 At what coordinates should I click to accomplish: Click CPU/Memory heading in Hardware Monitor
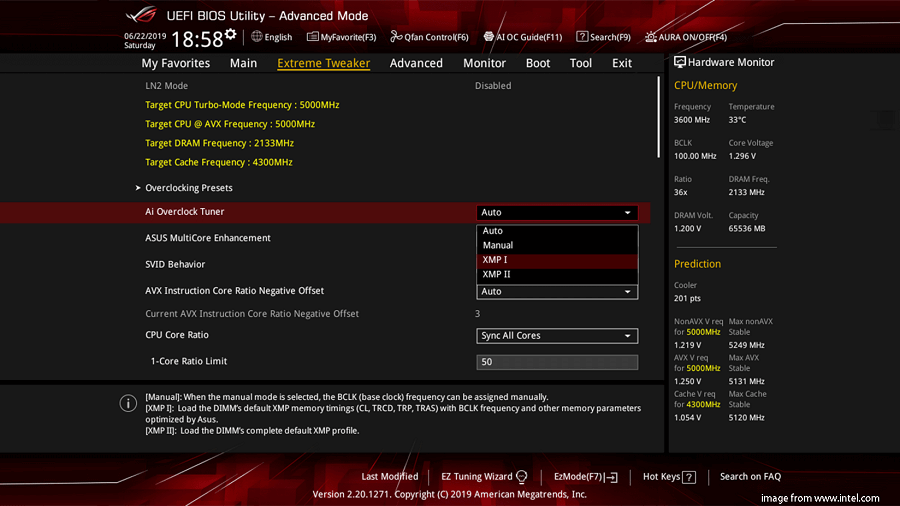705,85
